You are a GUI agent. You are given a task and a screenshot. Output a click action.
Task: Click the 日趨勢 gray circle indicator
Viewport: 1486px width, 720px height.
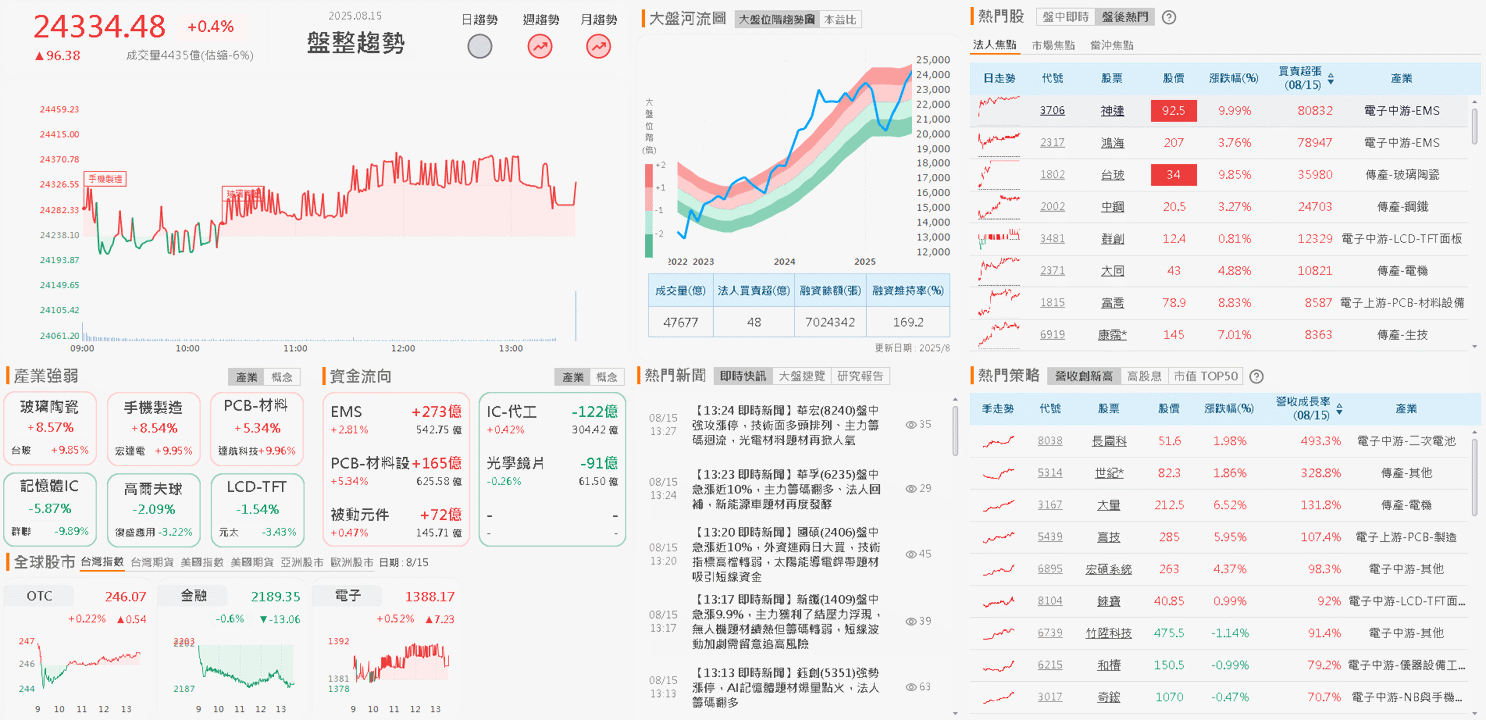click(x=480, y=46)
